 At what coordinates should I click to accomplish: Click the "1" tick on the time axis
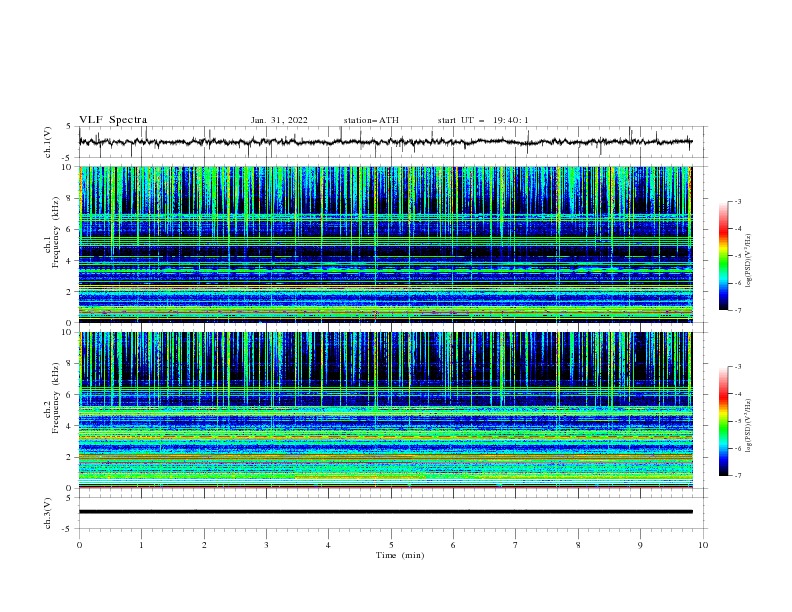[x=141, y=545]
